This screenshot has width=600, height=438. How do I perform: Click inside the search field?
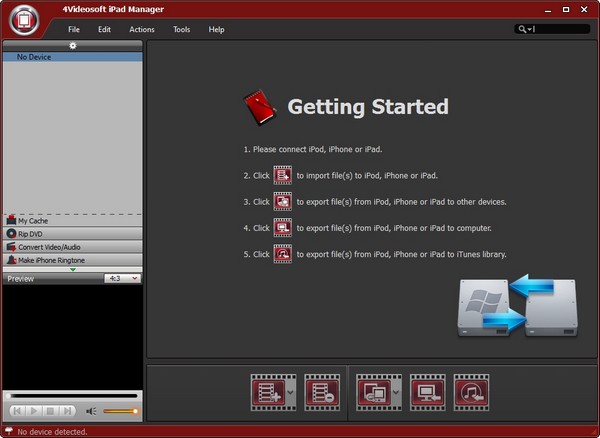point(560,30)
